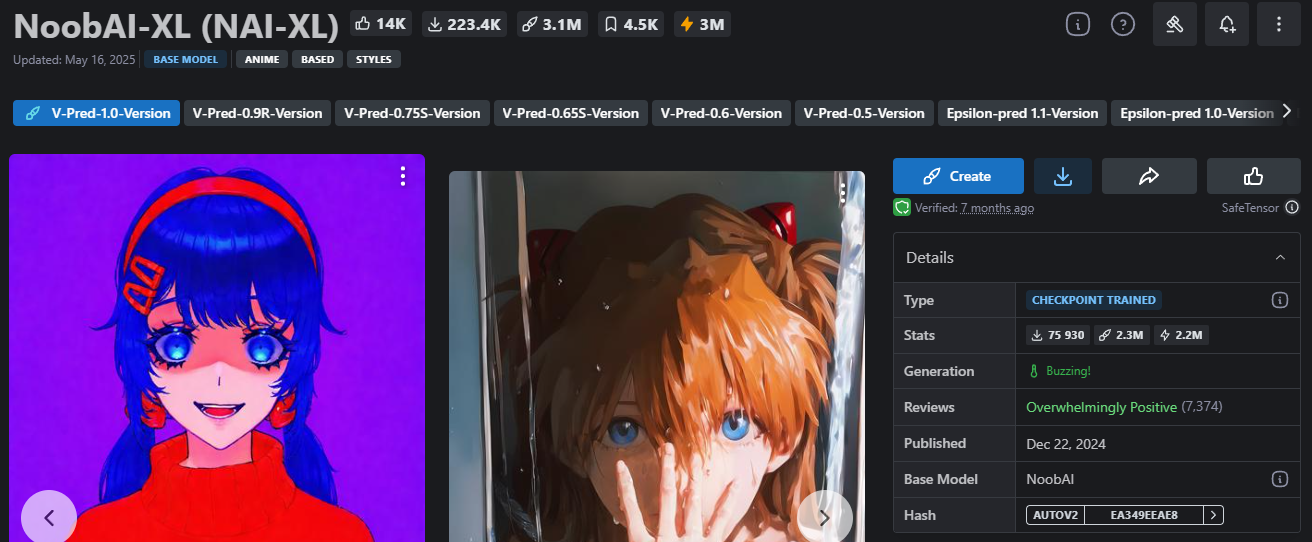
Task: Open the model info circle icon at top
Action: pyautogui.click(x=1077, y=25)
